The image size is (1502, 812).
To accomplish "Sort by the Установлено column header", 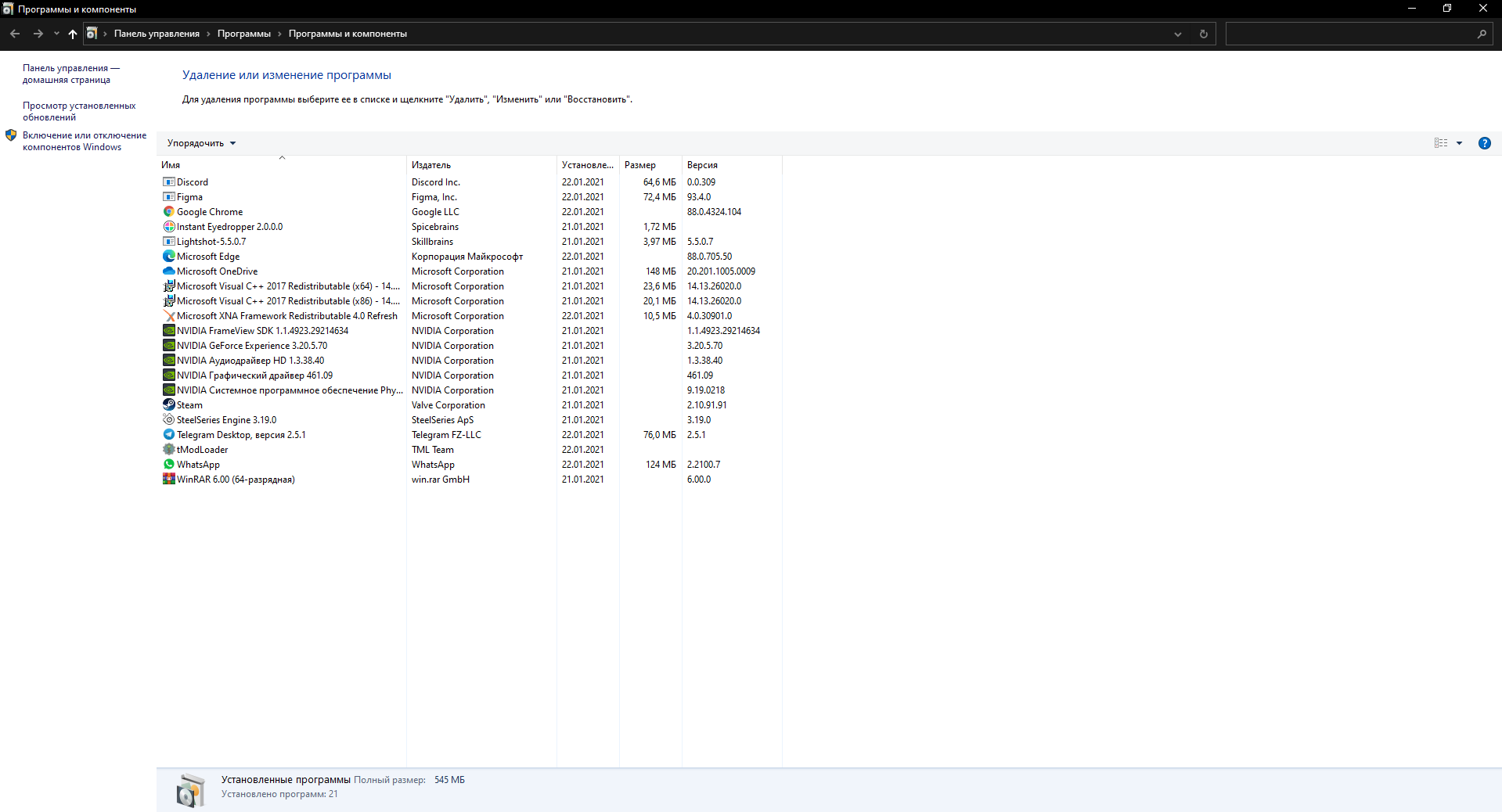I will 588,165.
